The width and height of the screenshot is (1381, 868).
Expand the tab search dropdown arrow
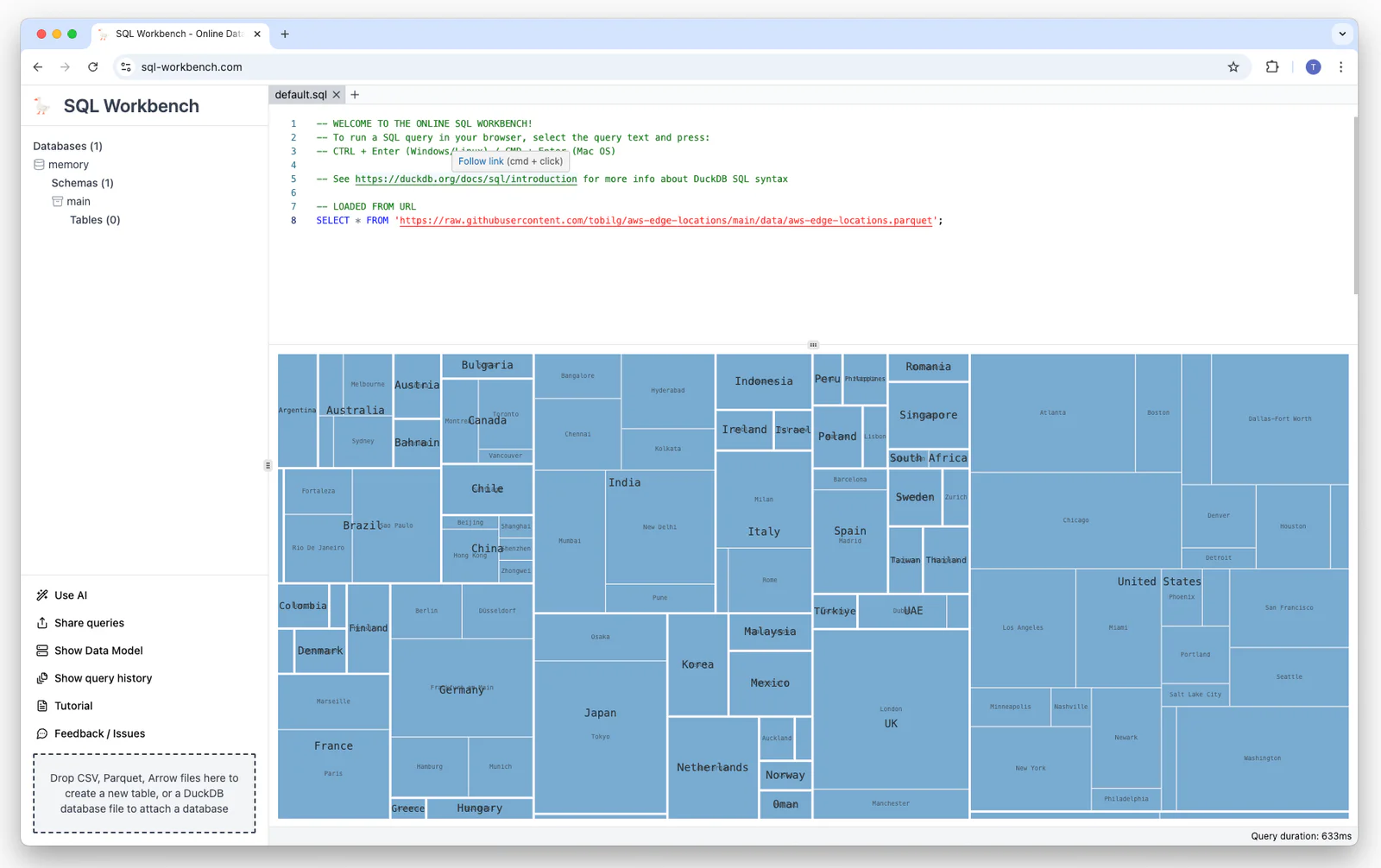(1342, 34)
